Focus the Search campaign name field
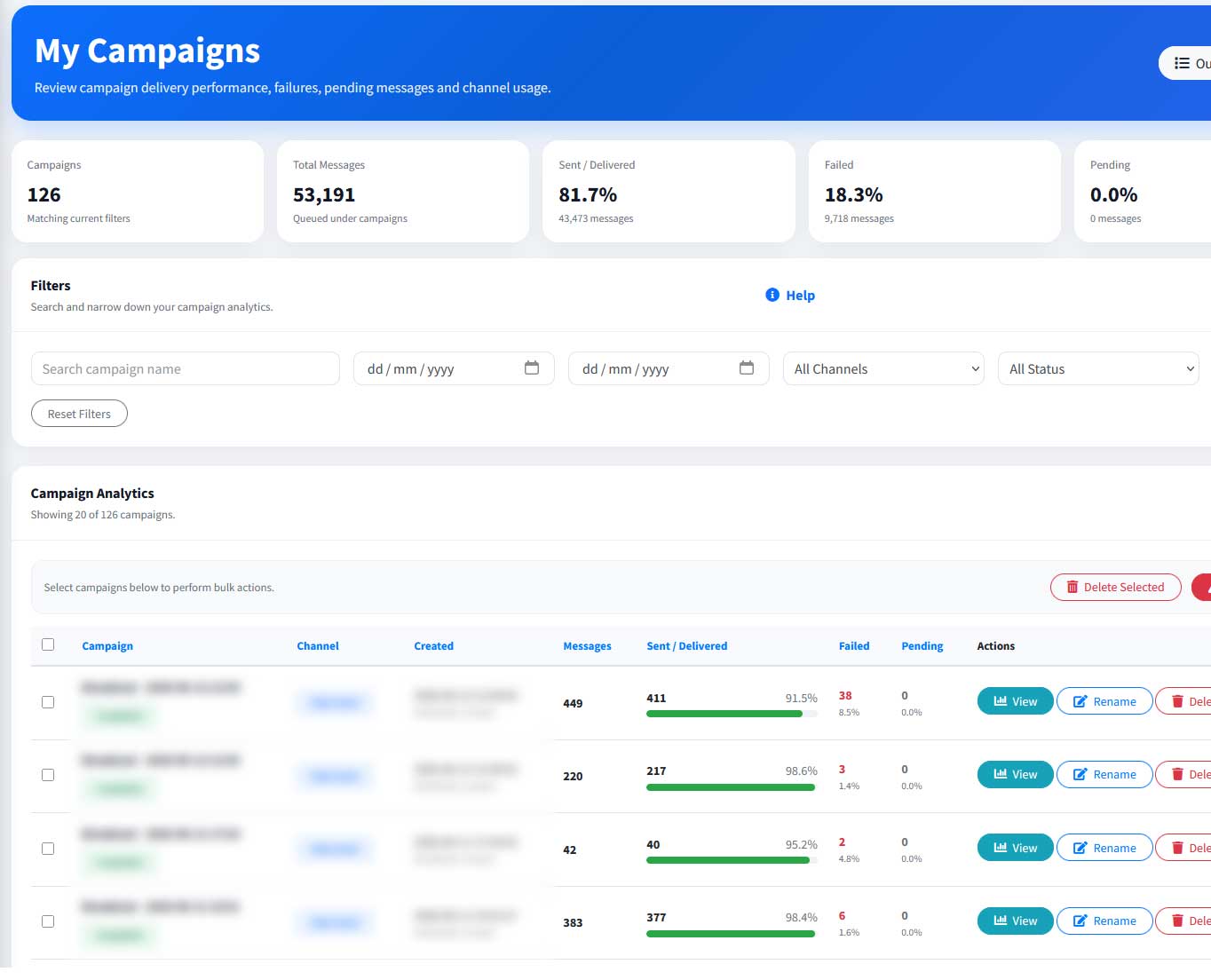This screenshot has width=1211, height=980. [185, 368]
